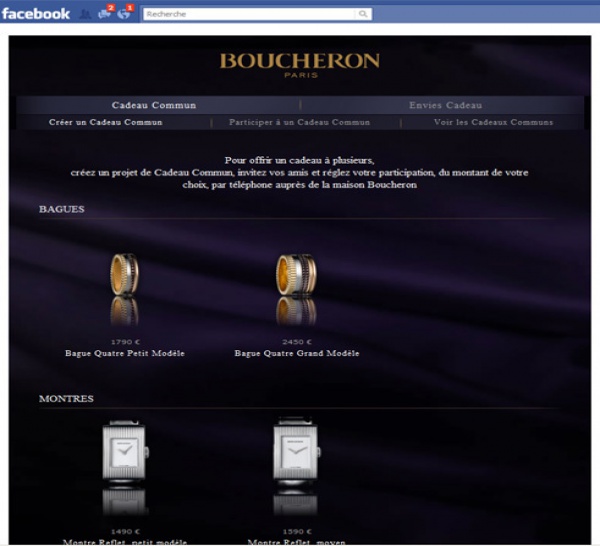Viewport: 600px width, 546px height.
Task: Switch to the Cadeau Commun tab
Action: pos(154,105)
